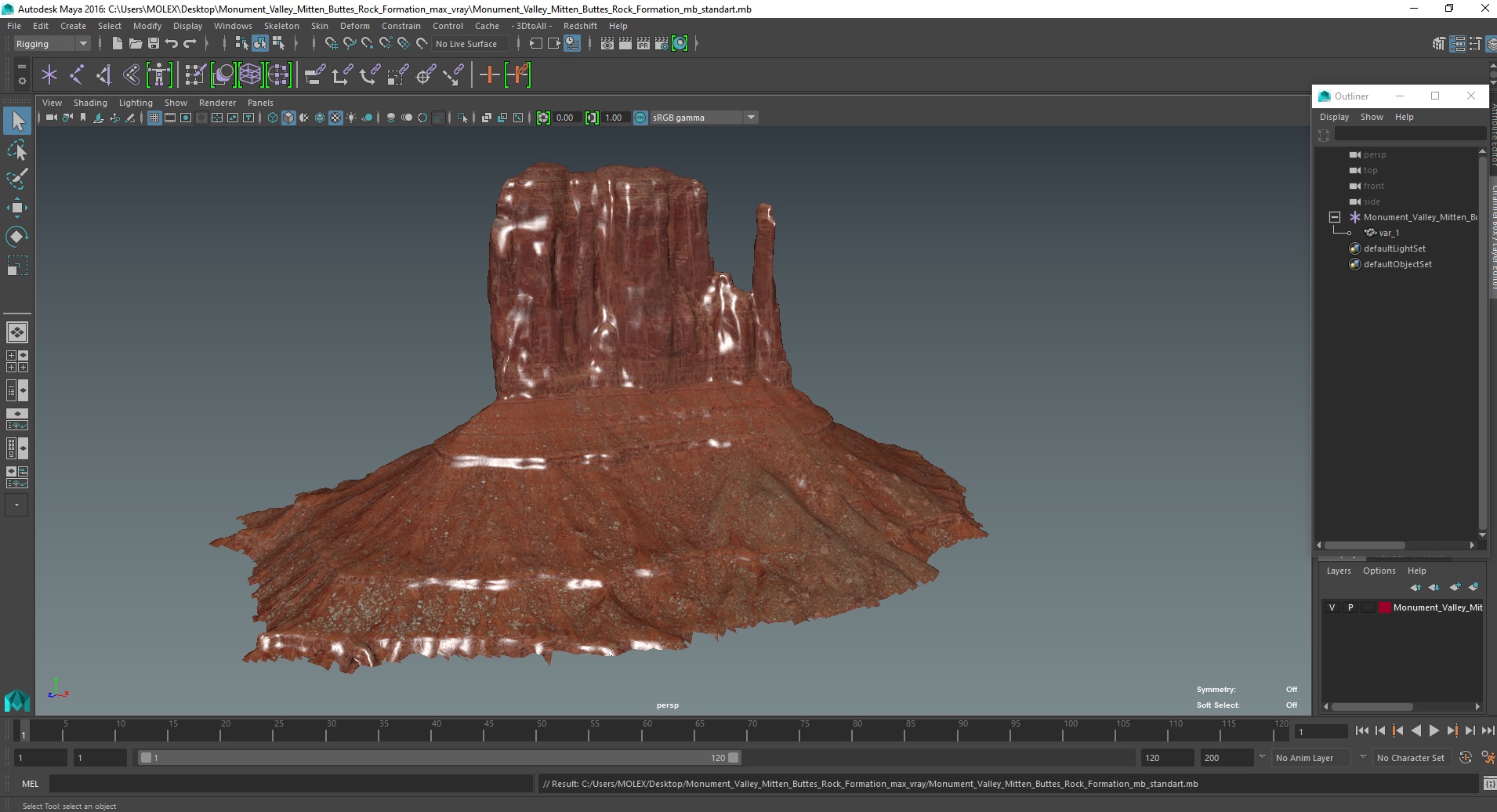Toggle layer visibility V box
This screenshot has height=812, width=1497.
1332,607
